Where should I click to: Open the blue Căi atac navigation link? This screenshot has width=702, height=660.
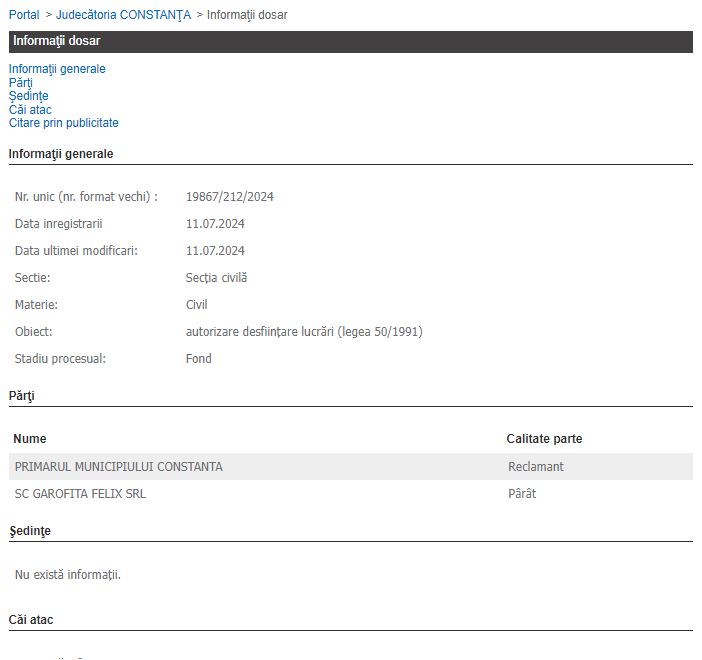click(30, 110)
